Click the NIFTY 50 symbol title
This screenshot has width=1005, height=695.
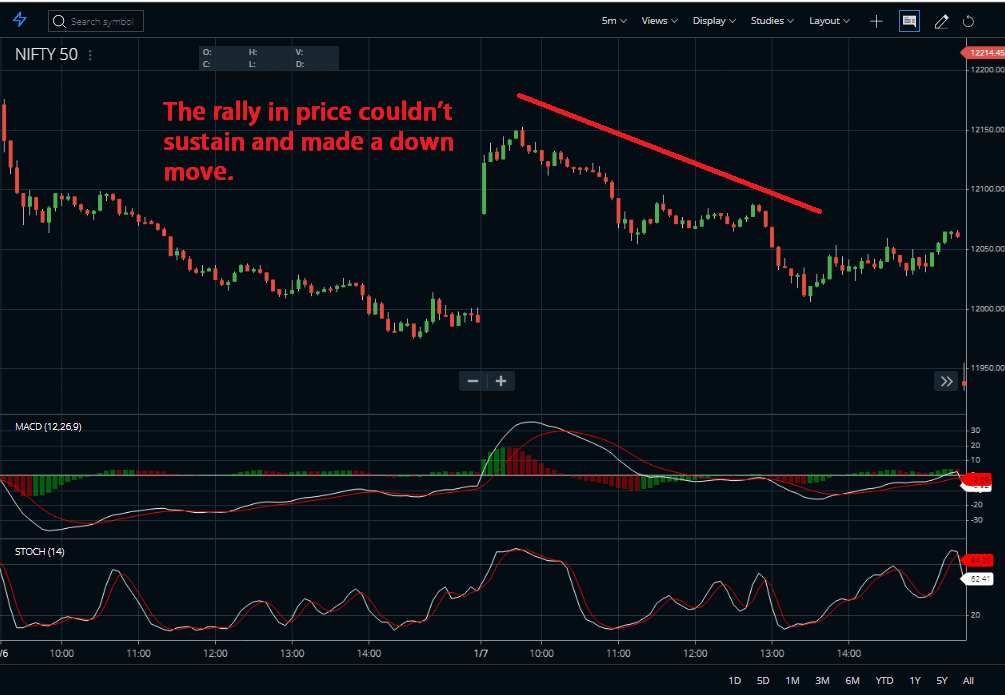click(46, 54)
